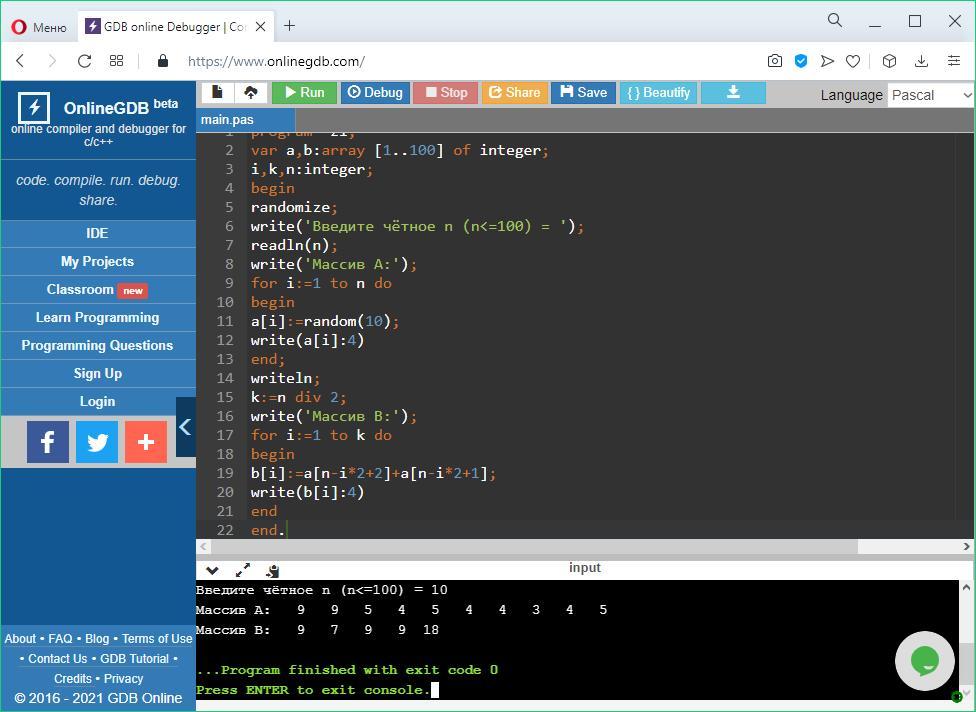Start Debug mode
The image size is (976, 712).
375,93
